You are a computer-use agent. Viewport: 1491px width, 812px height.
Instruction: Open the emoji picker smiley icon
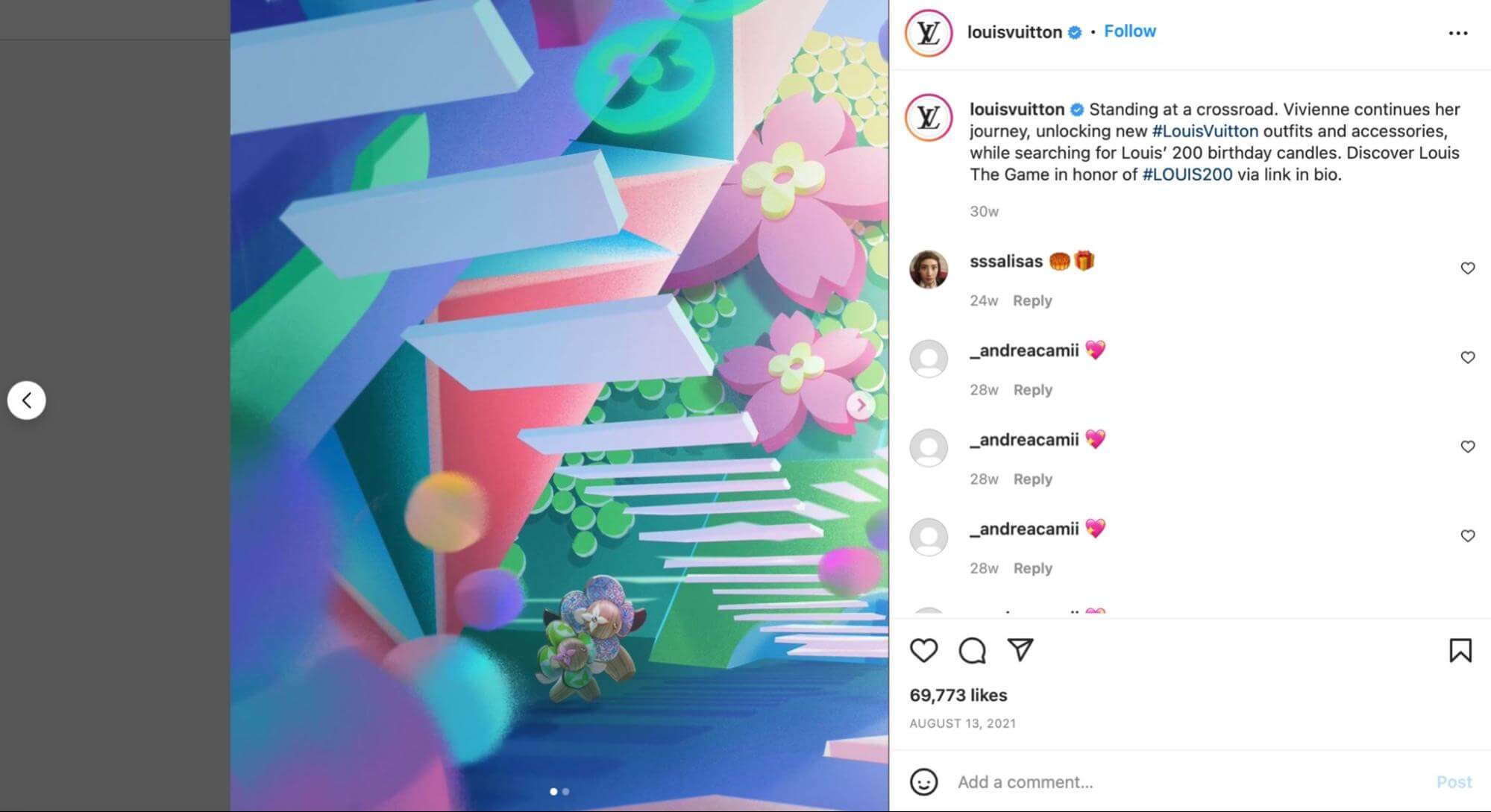(x=923, y=781)
